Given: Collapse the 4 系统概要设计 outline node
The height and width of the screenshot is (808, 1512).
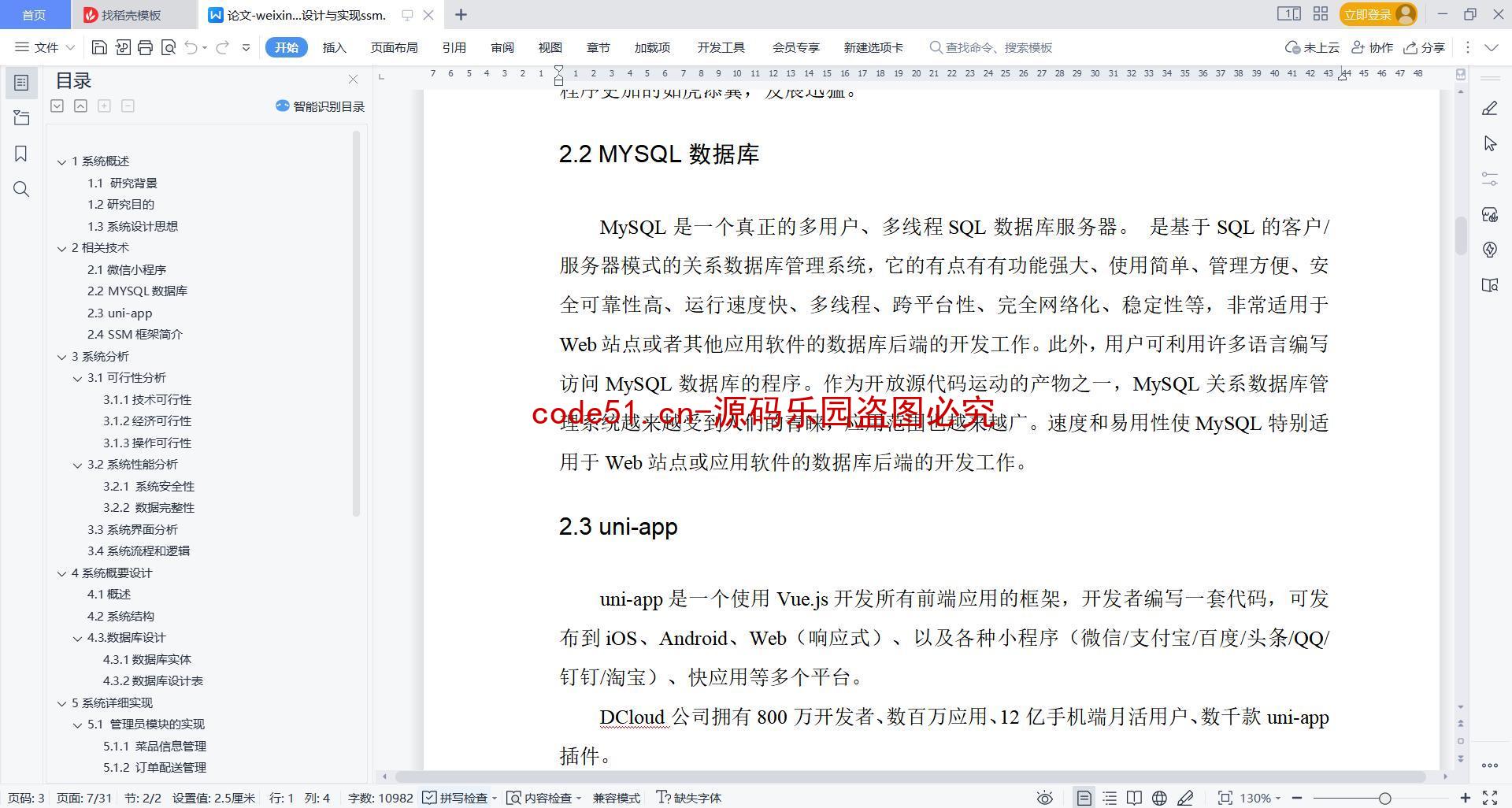Looking at the screenshot, I should coord(61,573).
